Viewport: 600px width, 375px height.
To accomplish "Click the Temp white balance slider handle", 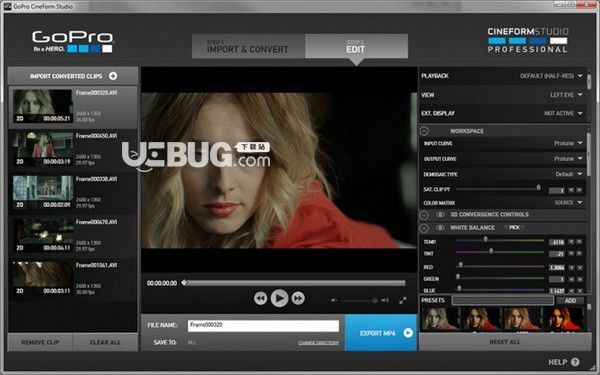I will [485, 239].
